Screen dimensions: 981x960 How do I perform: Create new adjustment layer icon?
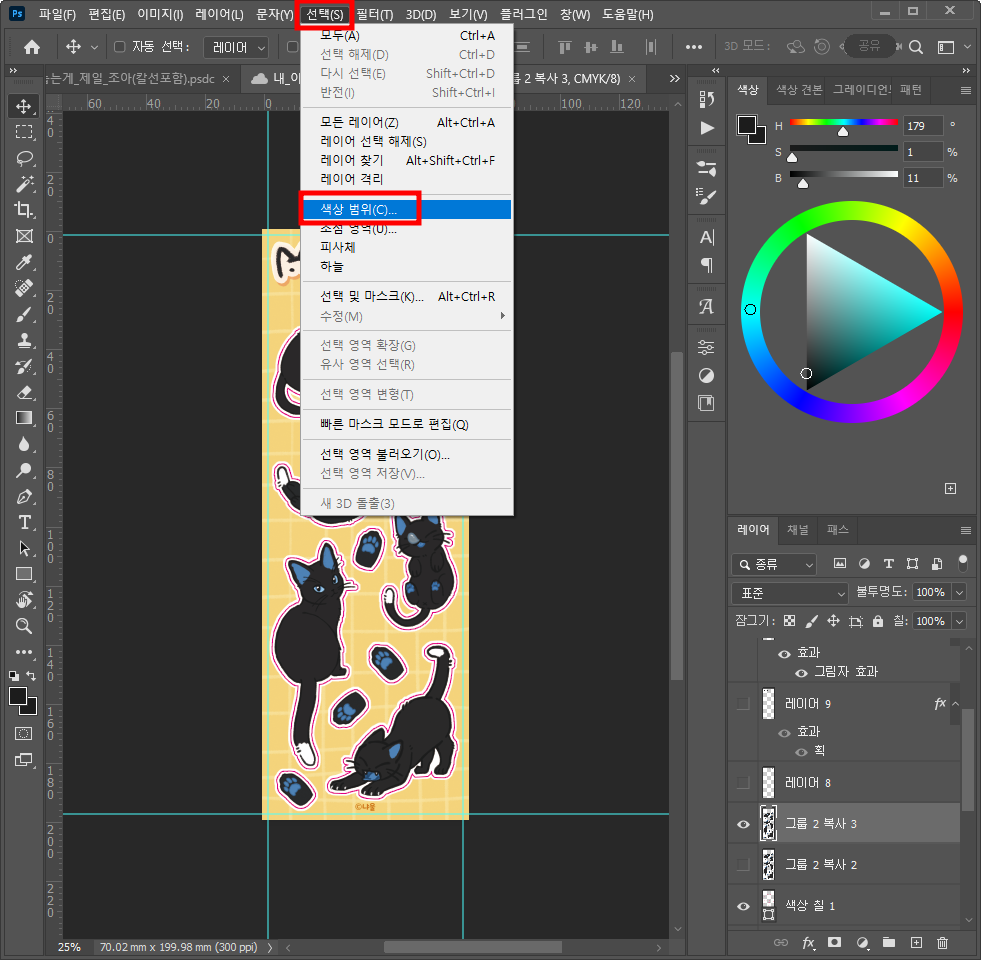(x=862, y=942)
